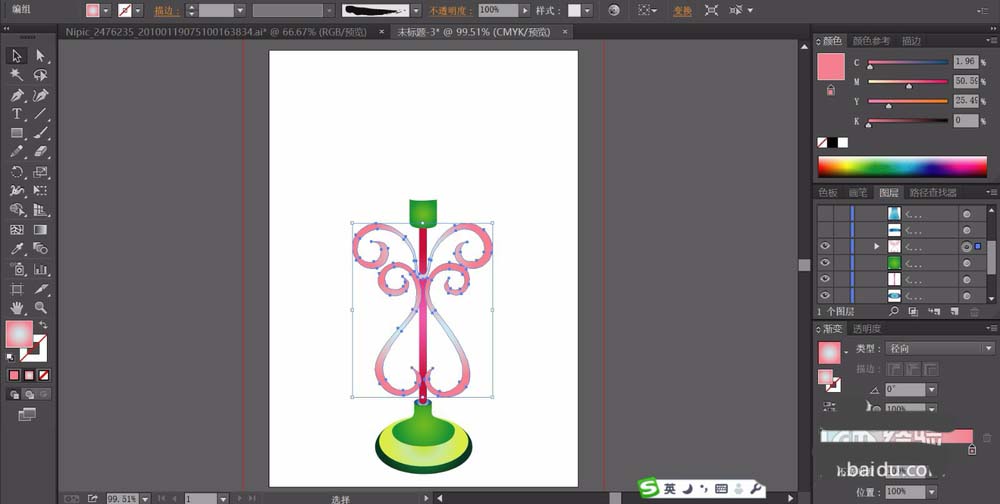Click the 描边 stroke link in control bar
The width and height of the screenshot is (1000, 504).
point(166,11)
